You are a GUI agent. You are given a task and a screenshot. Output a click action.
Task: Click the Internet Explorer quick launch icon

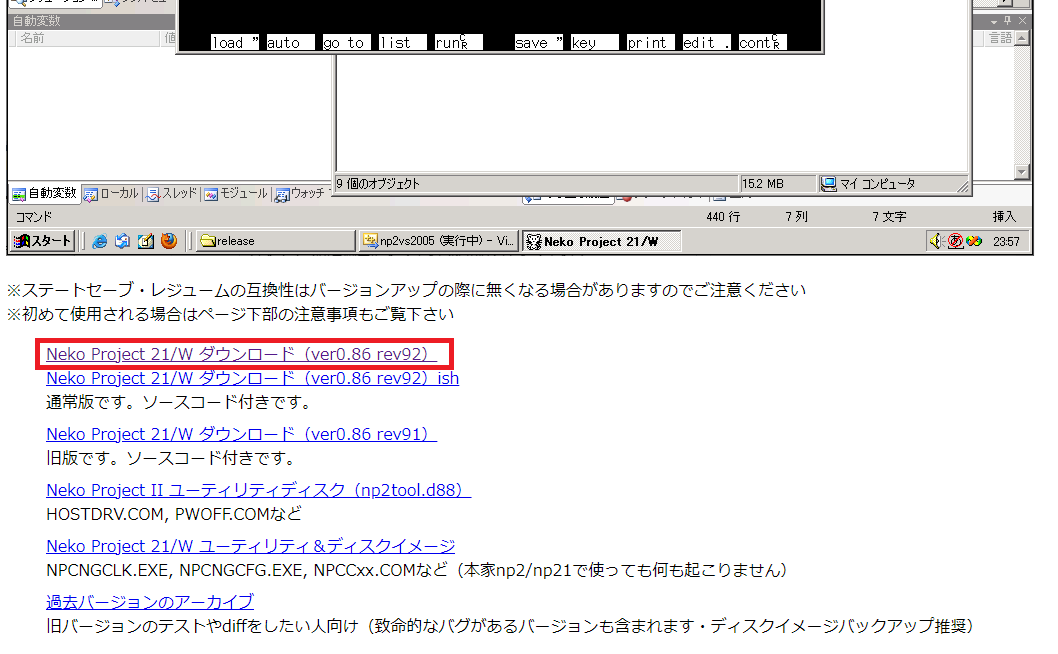pos(99,241)
